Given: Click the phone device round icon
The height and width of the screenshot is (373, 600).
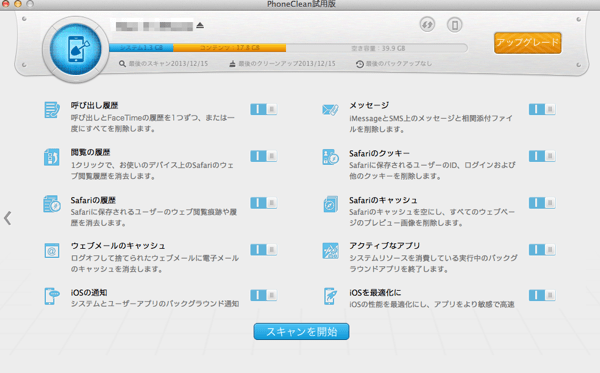Looking at the screenshot, I should point(455,25).
